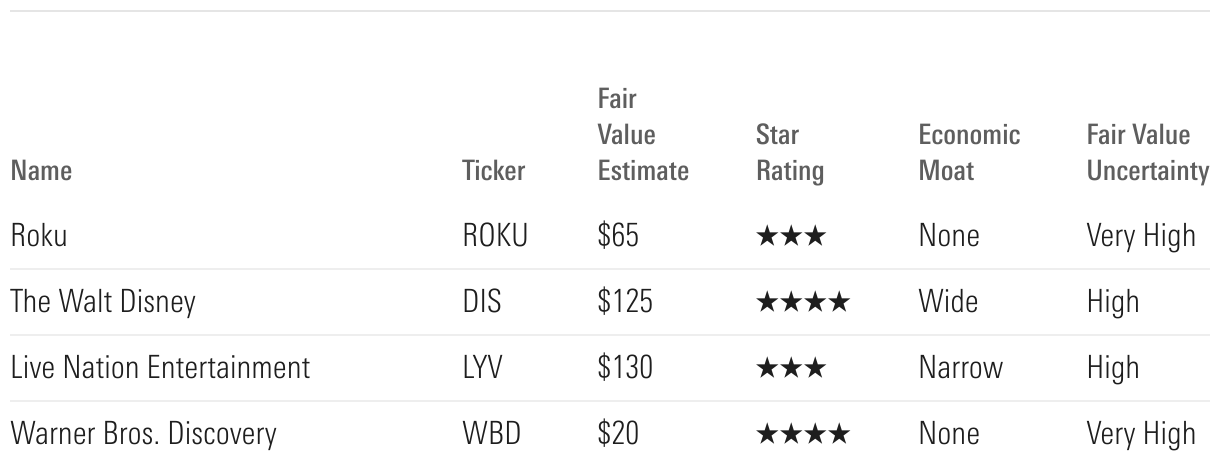Click Live Nation's Narrow moat cell
Image resolution: width=1220 pixels, height=476 pixels.
[x=960, y=368]
